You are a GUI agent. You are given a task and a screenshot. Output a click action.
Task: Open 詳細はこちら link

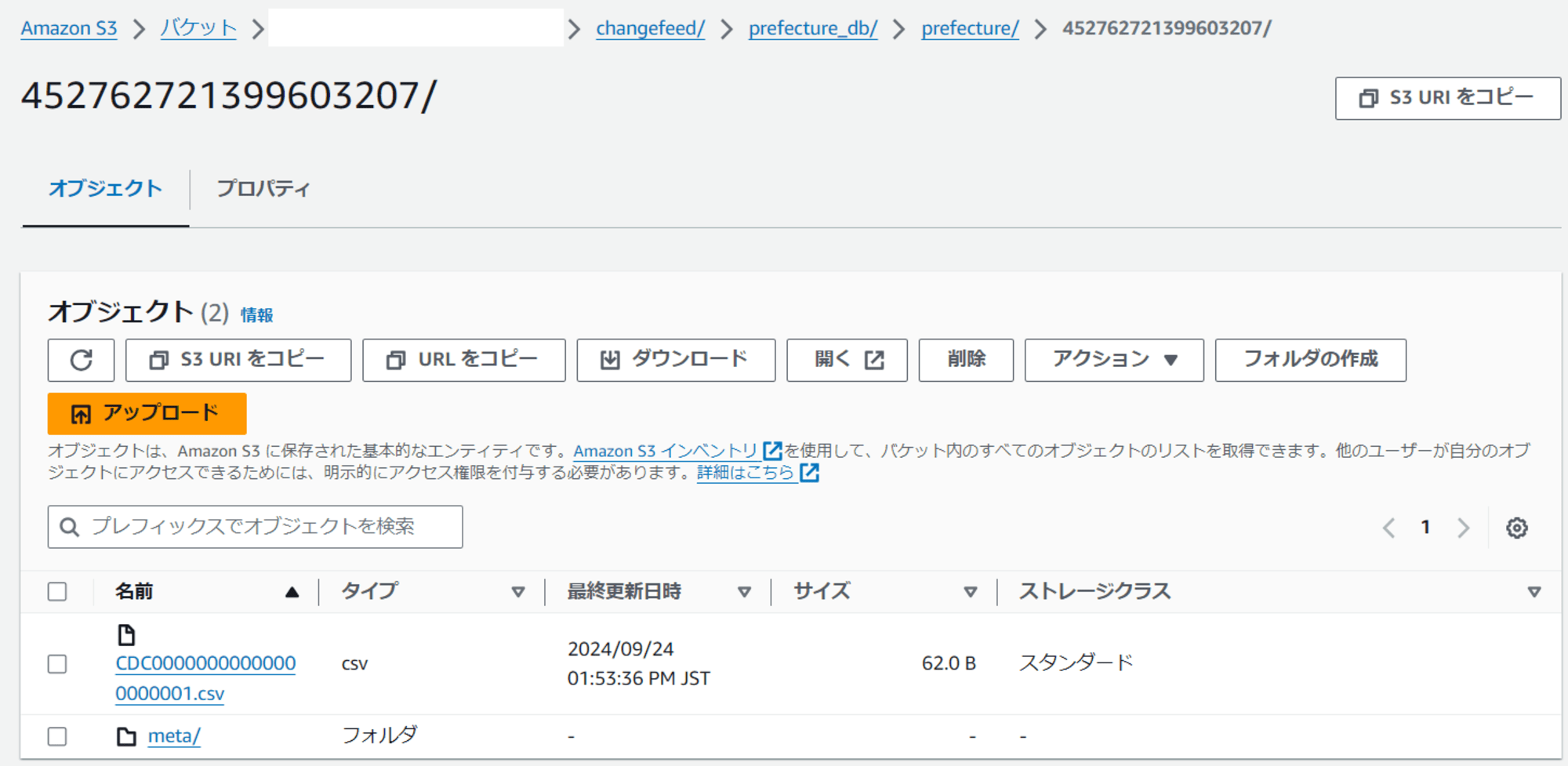coord(746,473)
